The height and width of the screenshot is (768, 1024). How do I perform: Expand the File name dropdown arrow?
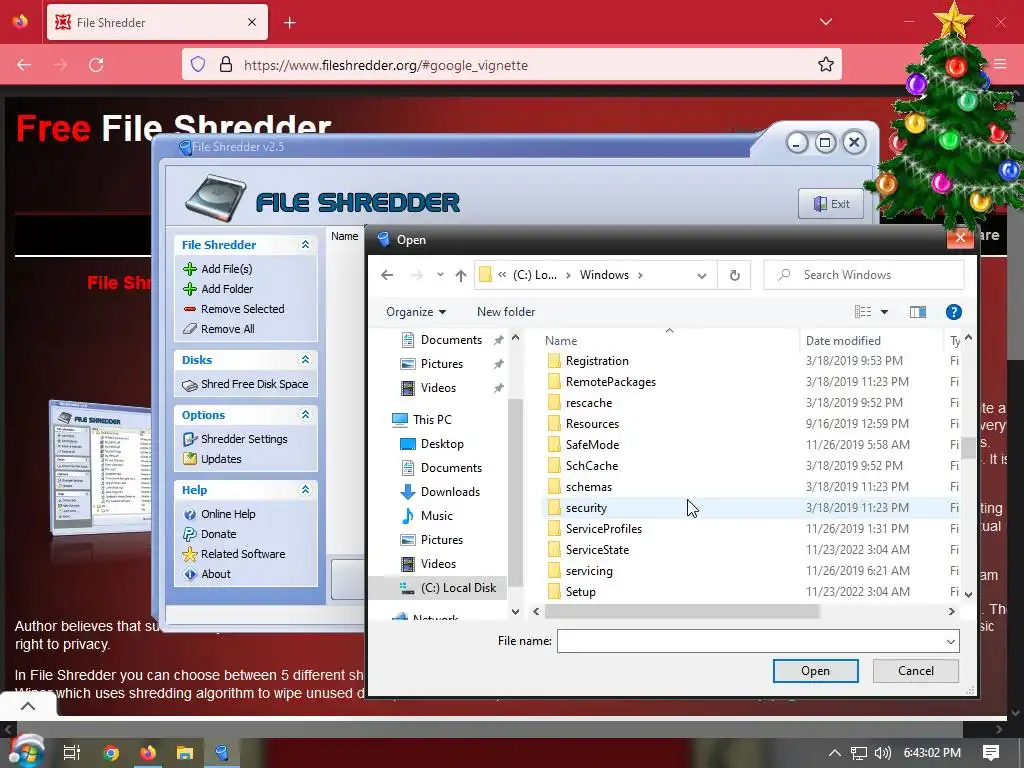coord(950,641)
